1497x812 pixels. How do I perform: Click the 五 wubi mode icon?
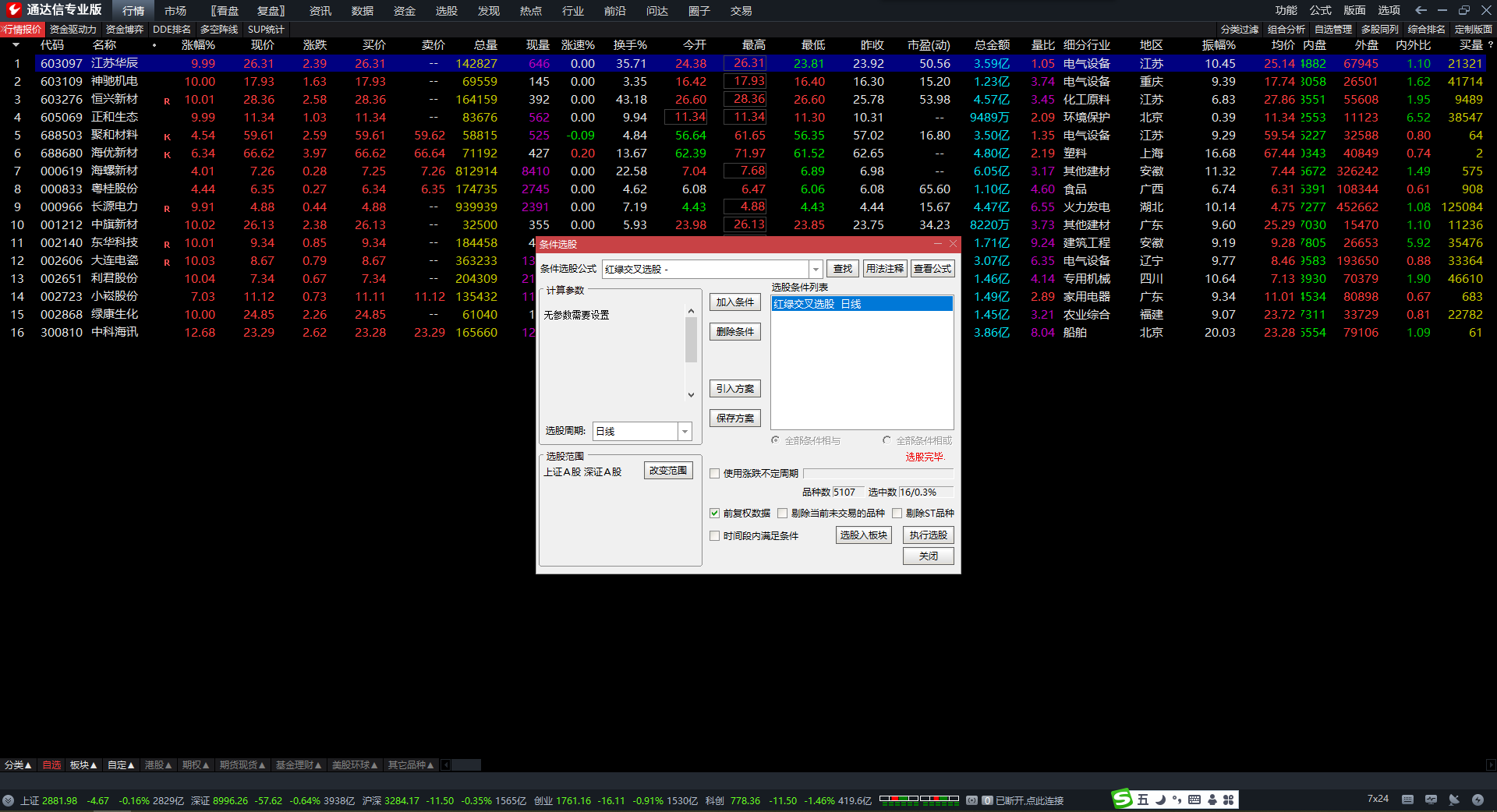tap(1142, 800)
